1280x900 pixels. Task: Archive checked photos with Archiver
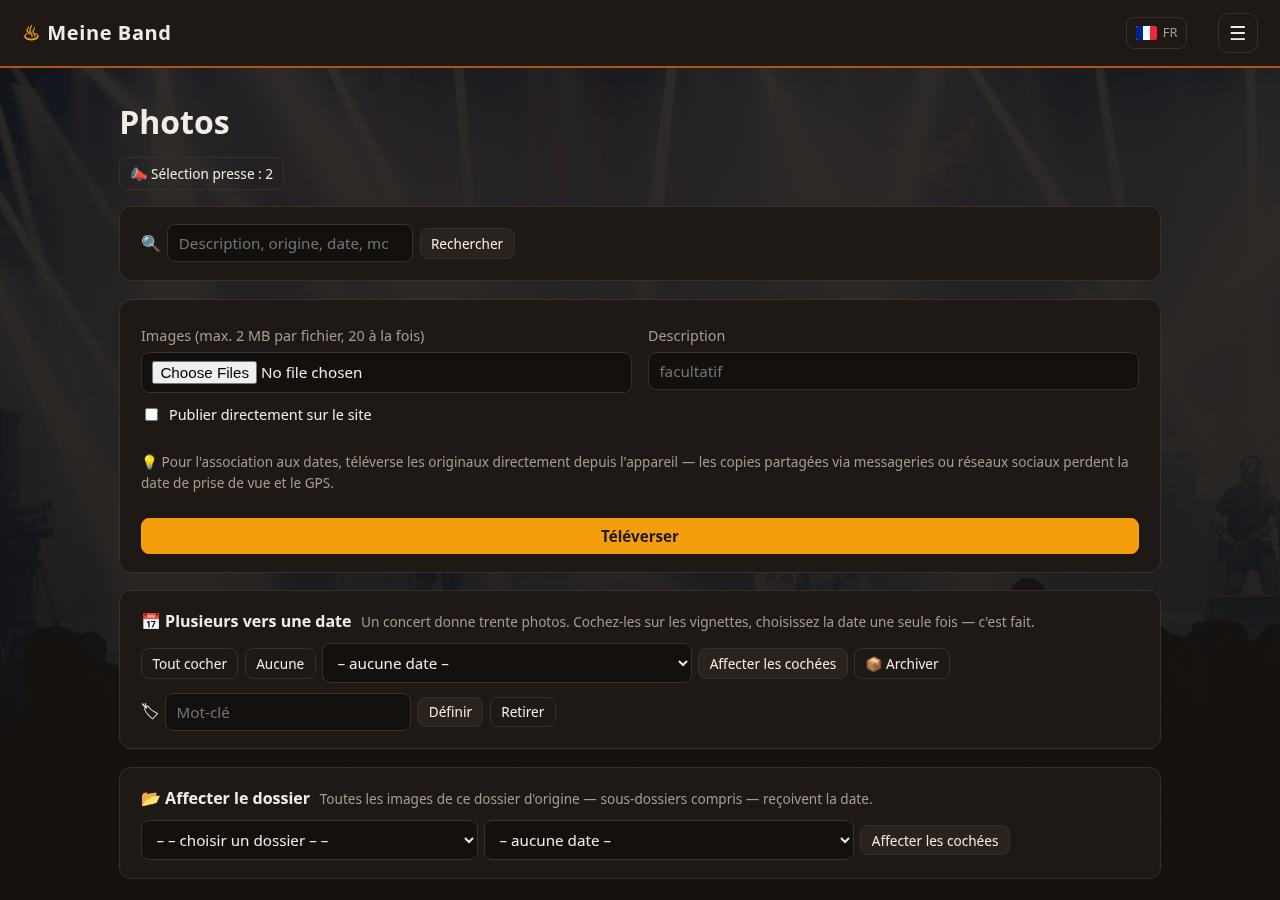902,664
